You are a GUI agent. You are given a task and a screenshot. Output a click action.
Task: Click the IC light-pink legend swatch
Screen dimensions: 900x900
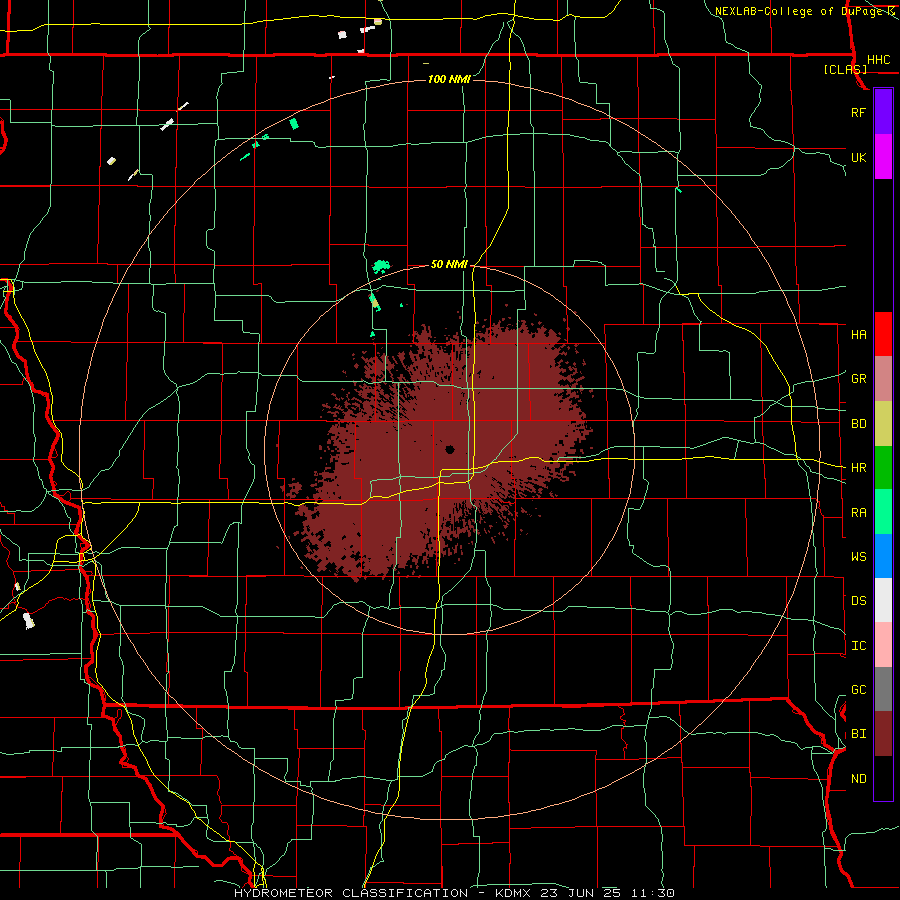pos(883,645)
